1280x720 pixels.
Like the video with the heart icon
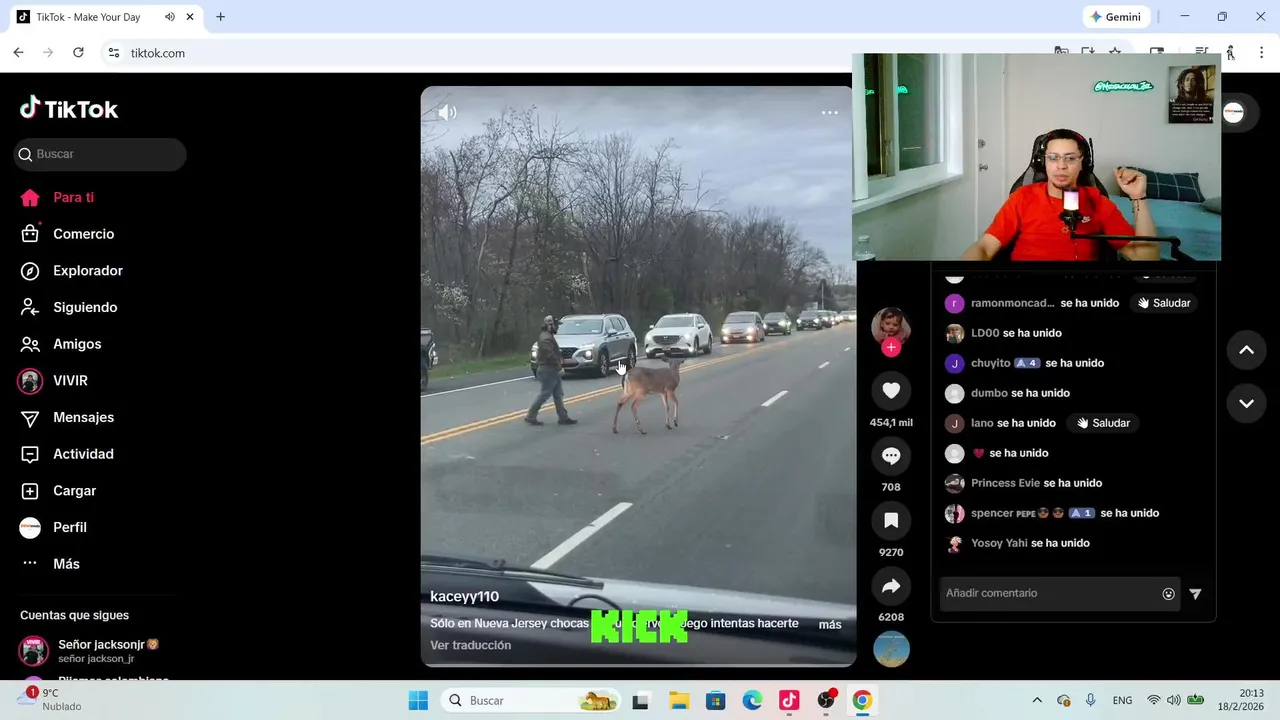coord(891,391)
